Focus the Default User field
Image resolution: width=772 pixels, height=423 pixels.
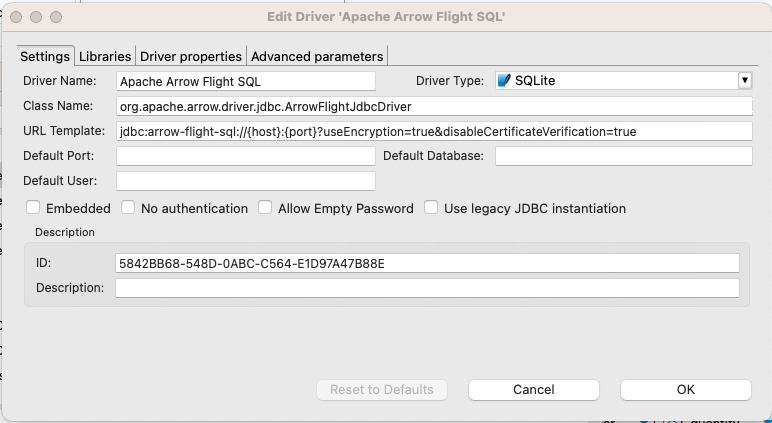(245, 181)
